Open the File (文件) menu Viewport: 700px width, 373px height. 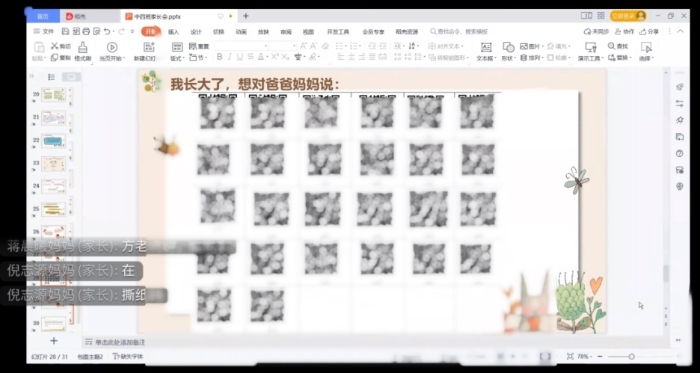44,31
